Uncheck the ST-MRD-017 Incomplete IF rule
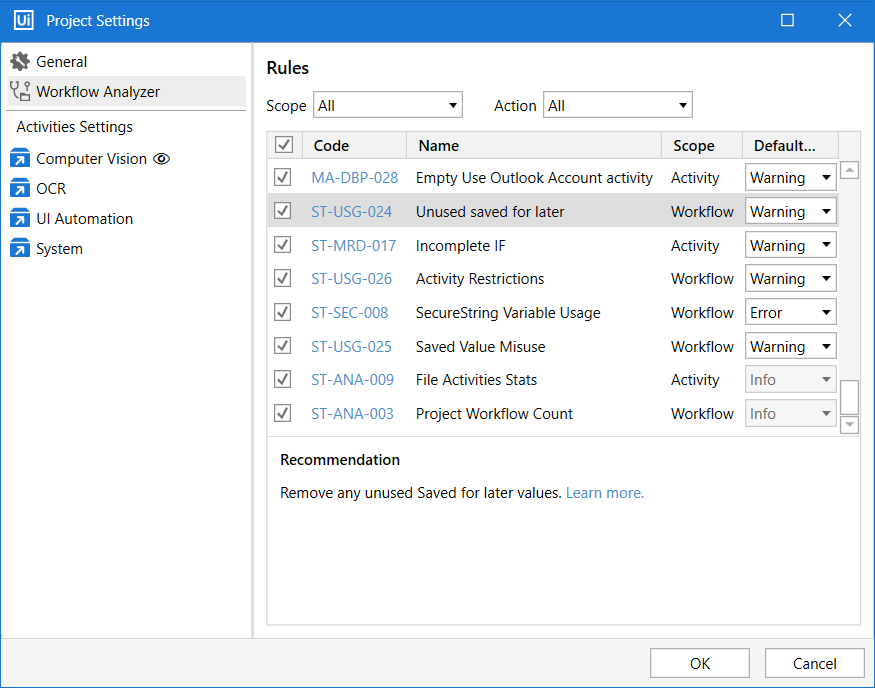 283,245
